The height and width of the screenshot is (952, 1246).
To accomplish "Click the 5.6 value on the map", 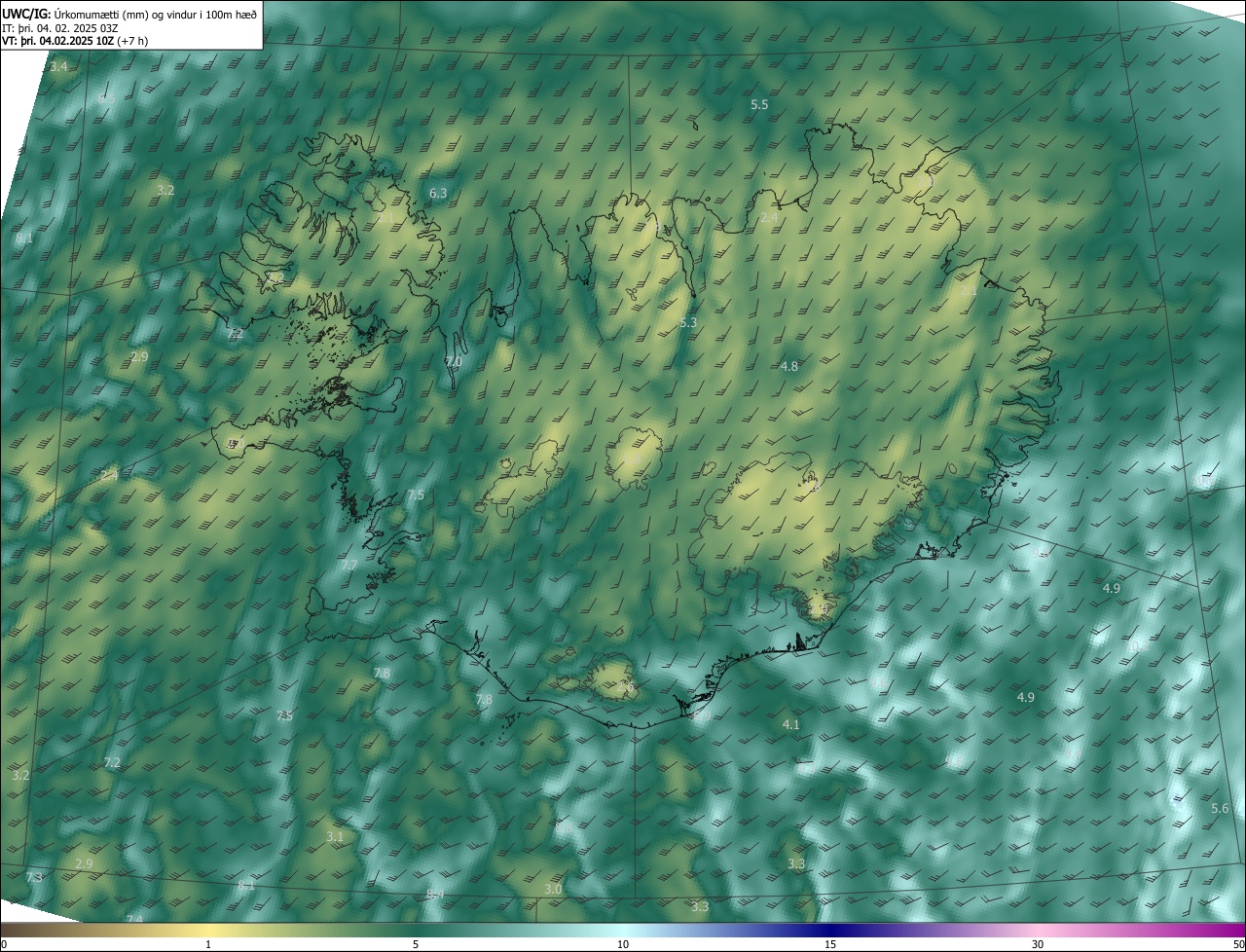I will coord(1220,809).
